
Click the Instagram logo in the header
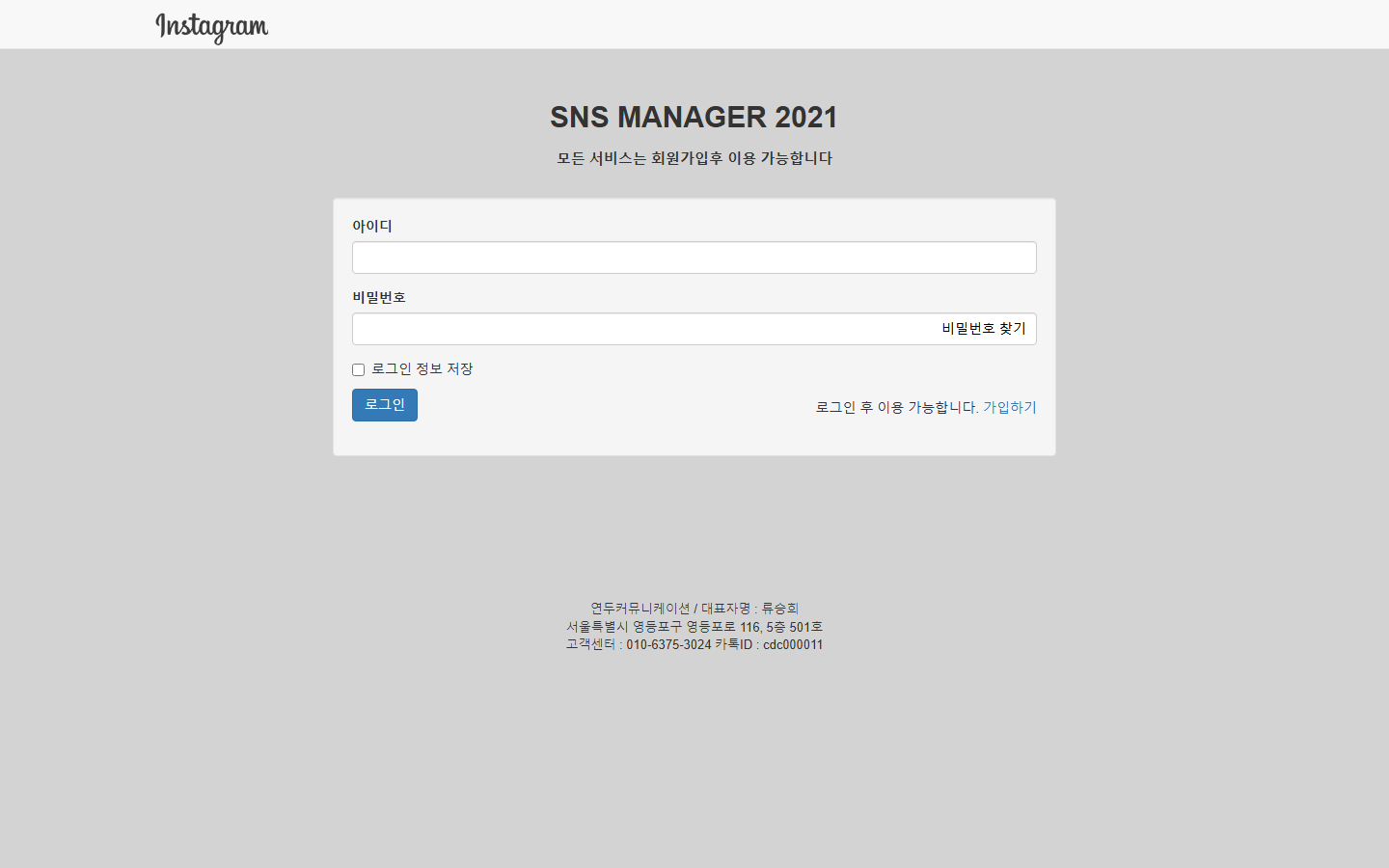click(x=211, y=24)
